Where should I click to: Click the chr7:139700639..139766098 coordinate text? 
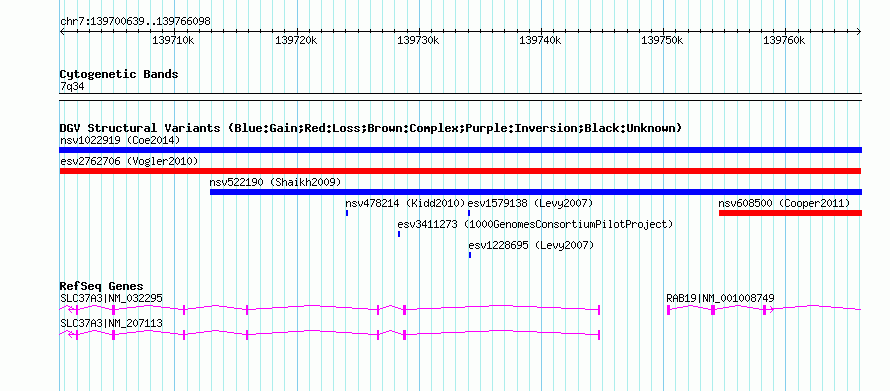tap(135, 22)
